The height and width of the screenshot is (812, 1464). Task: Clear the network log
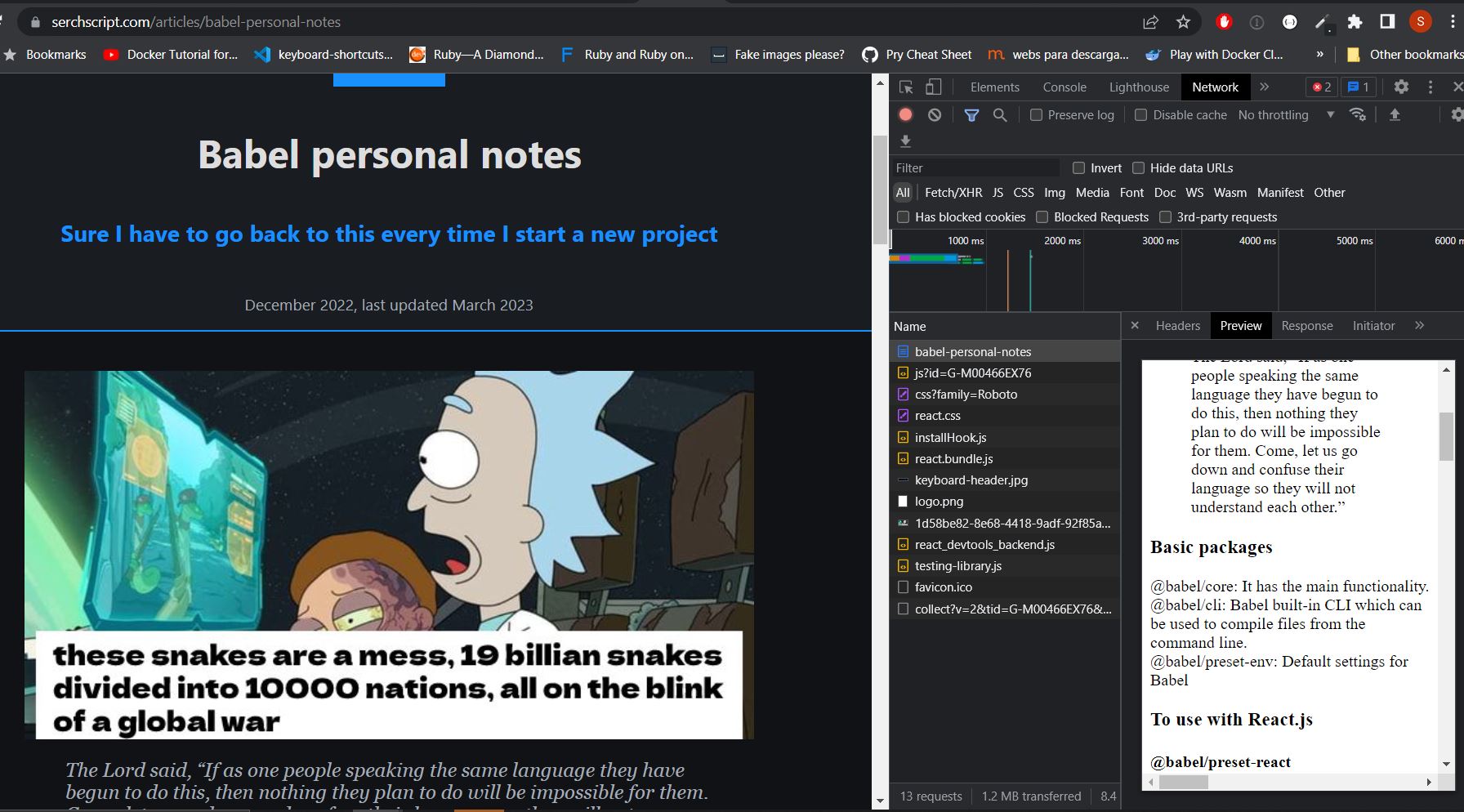tap(935, 115)
